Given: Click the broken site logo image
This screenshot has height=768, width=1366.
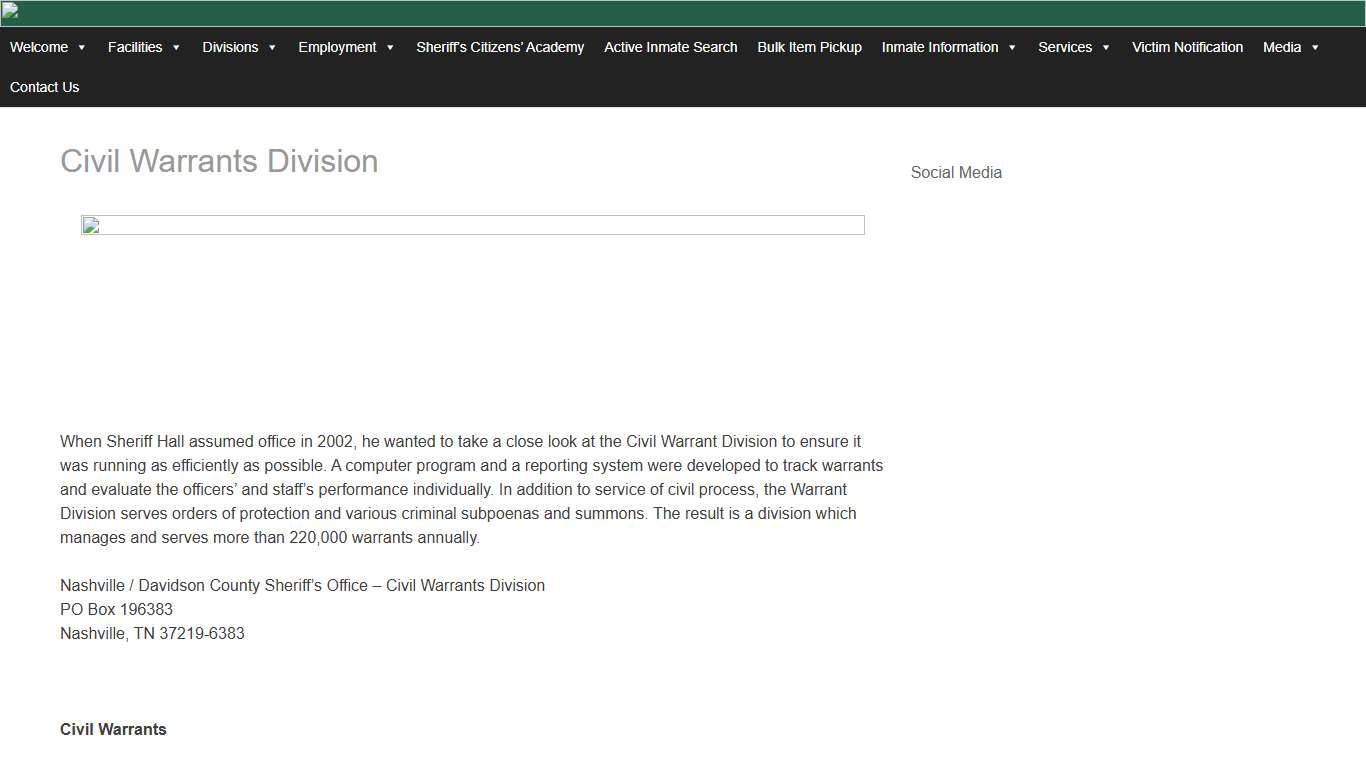Looking at the screenshot, I should click(13, 10).
